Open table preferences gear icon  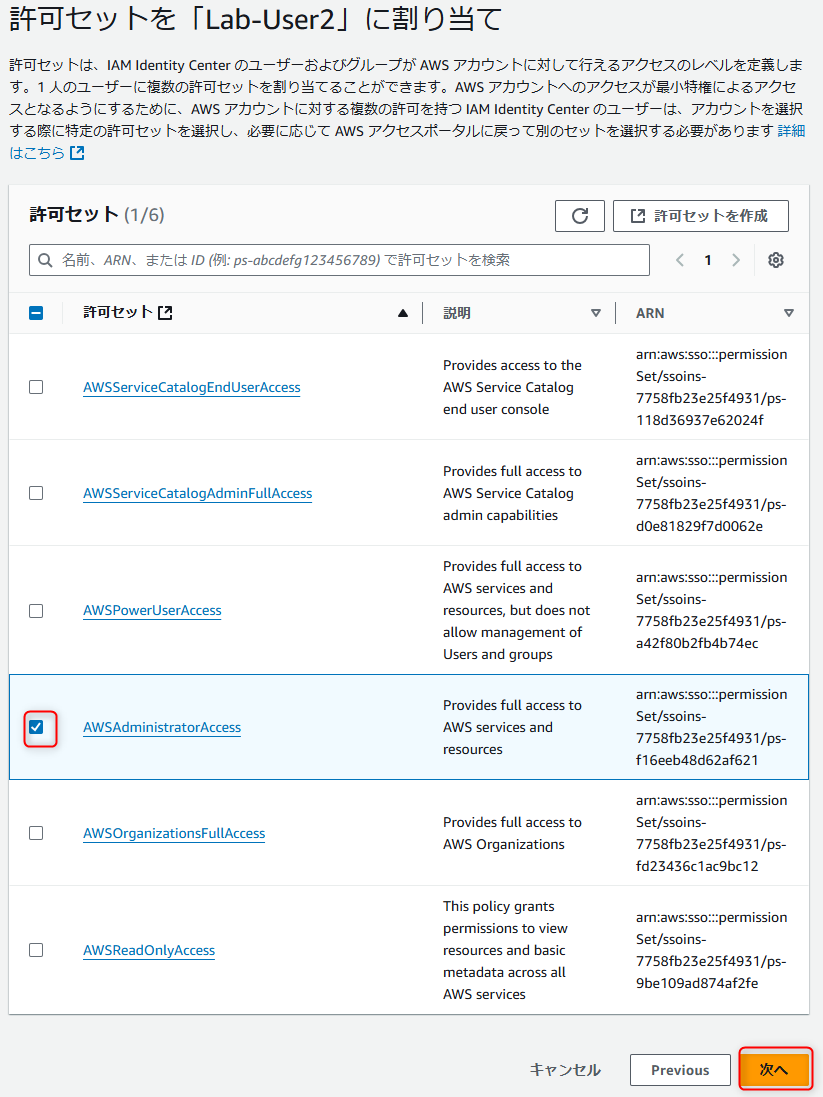point(775,260)
